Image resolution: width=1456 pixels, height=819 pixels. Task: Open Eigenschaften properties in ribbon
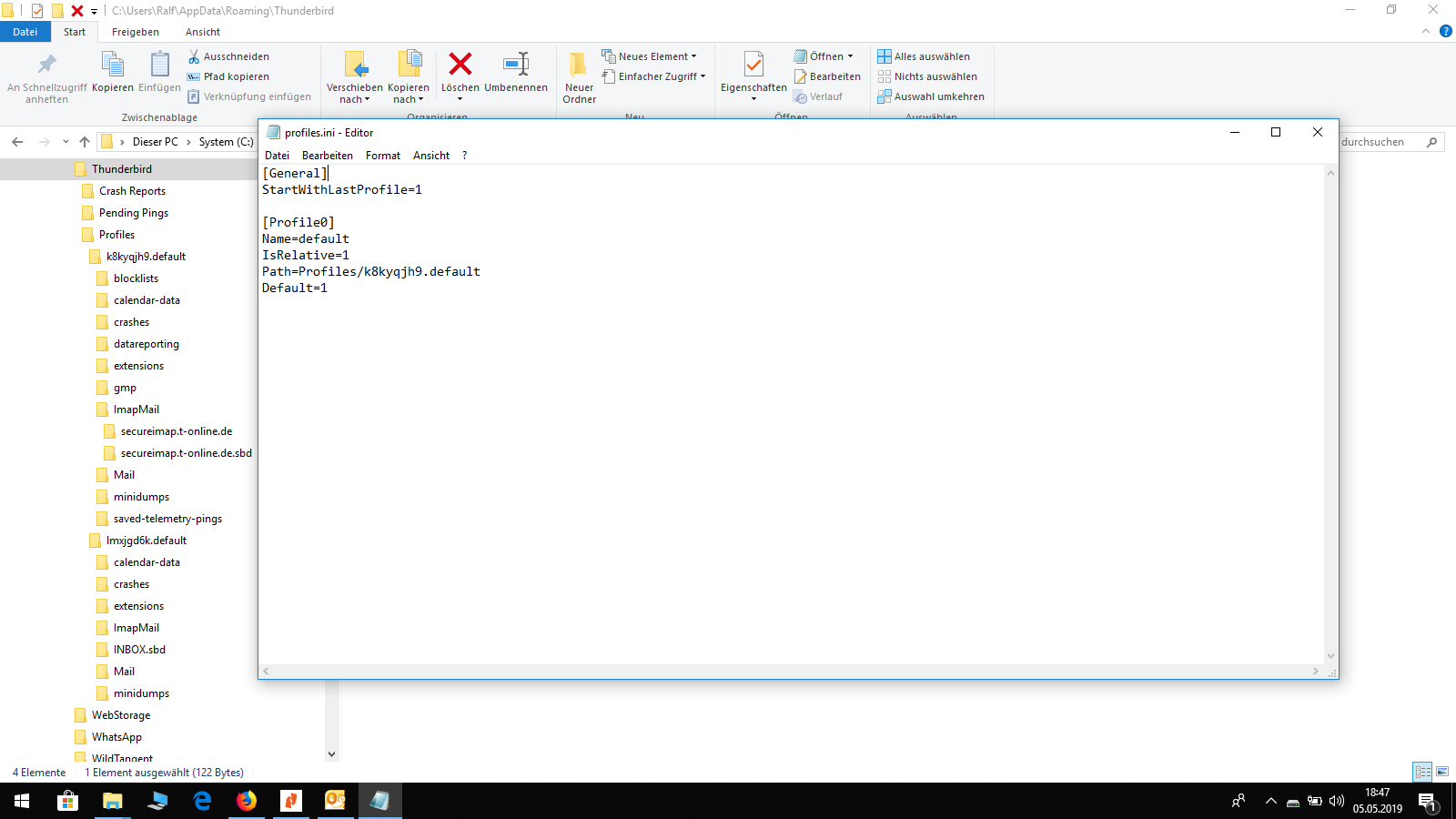753,66
